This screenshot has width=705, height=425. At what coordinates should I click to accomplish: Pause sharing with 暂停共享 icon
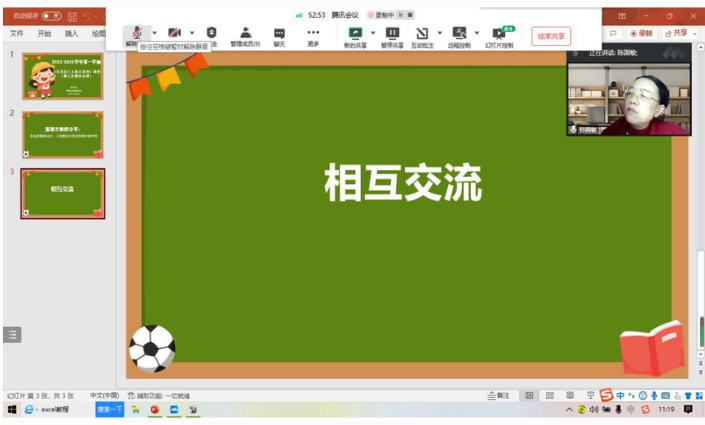pyautogui.click(x=392, y=34)
